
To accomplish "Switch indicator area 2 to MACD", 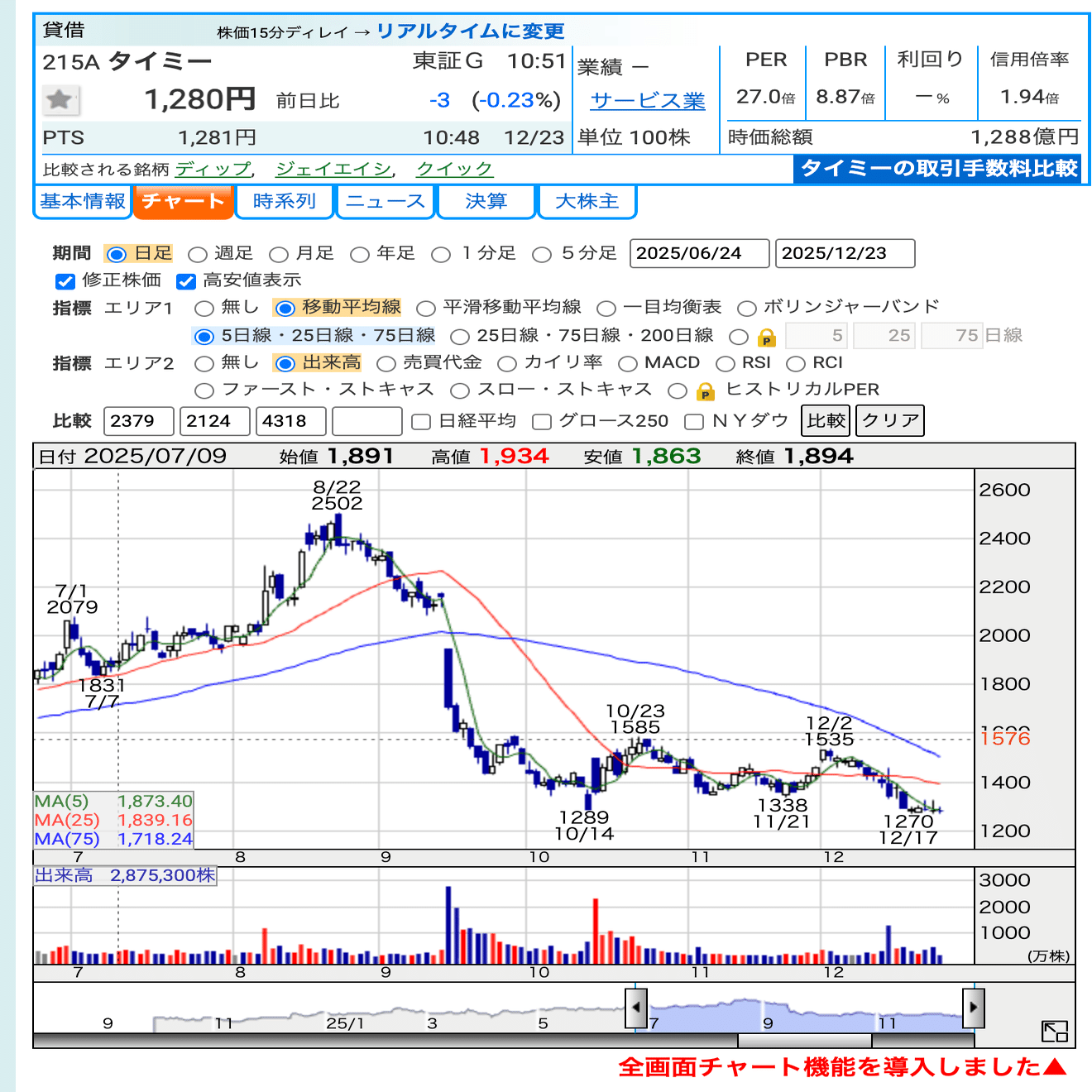I will 630,362.
